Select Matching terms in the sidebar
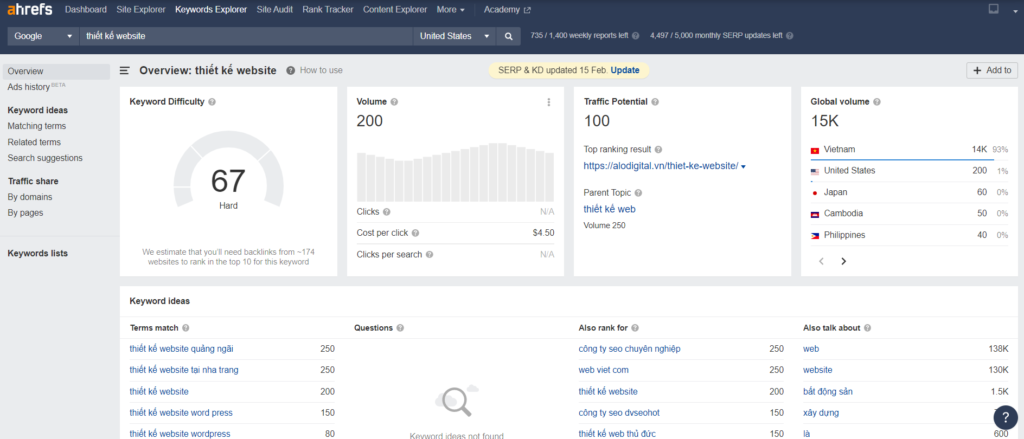This screenshot has height=439, width=1024. click(x=36, y=126)
